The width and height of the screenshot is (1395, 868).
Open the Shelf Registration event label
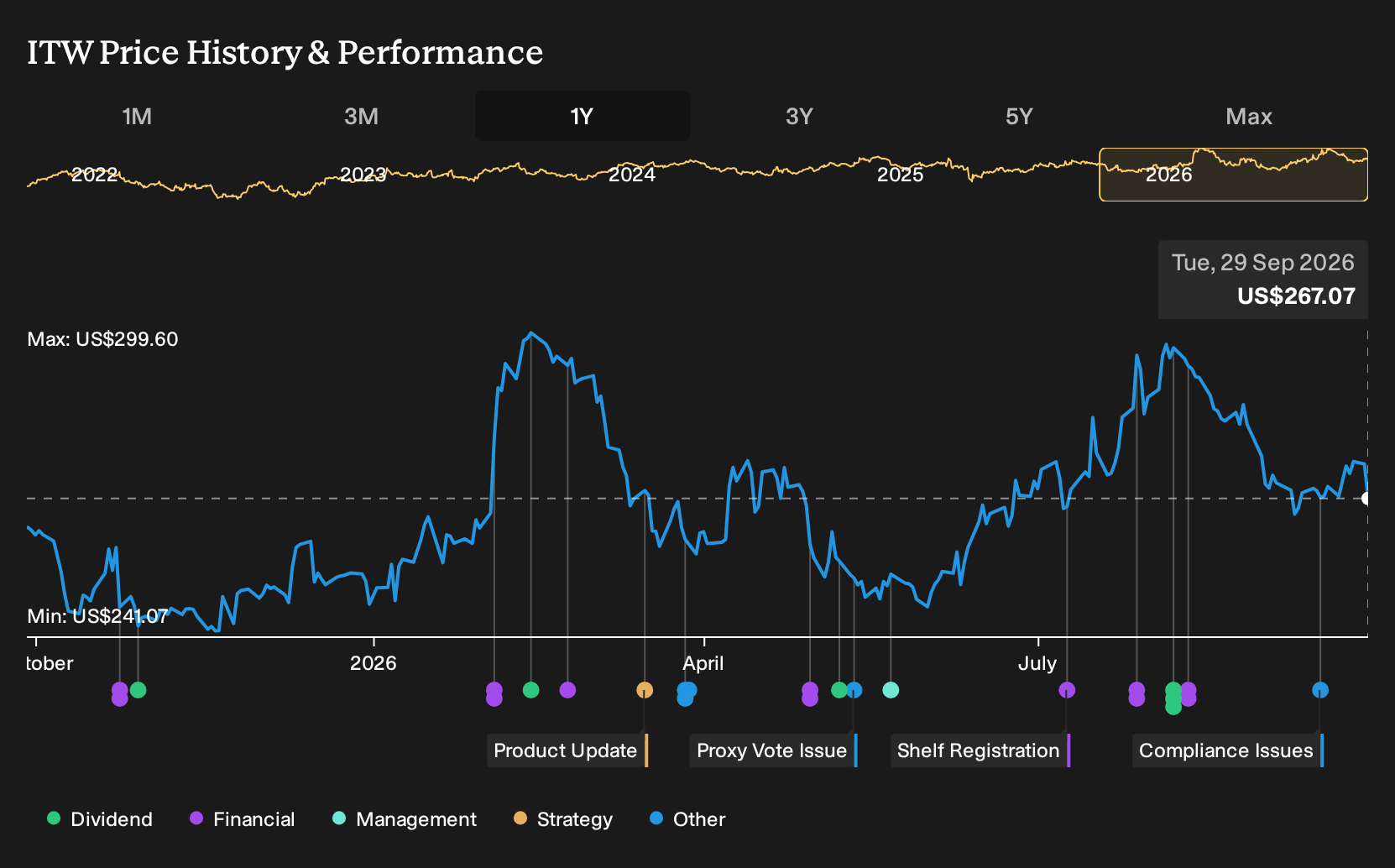(x=980, y=750)
